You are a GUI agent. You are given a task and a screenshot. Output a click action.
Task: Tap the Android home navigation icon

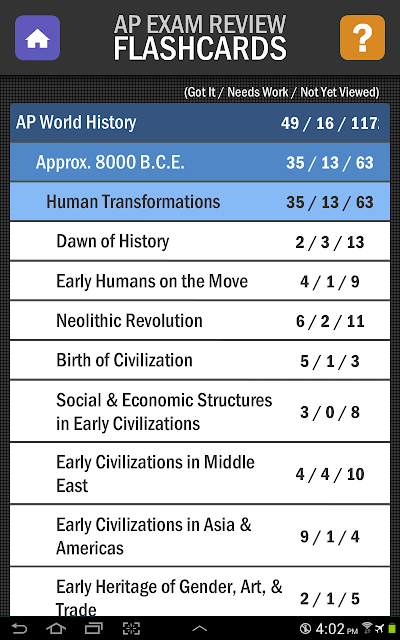(56, 628)
